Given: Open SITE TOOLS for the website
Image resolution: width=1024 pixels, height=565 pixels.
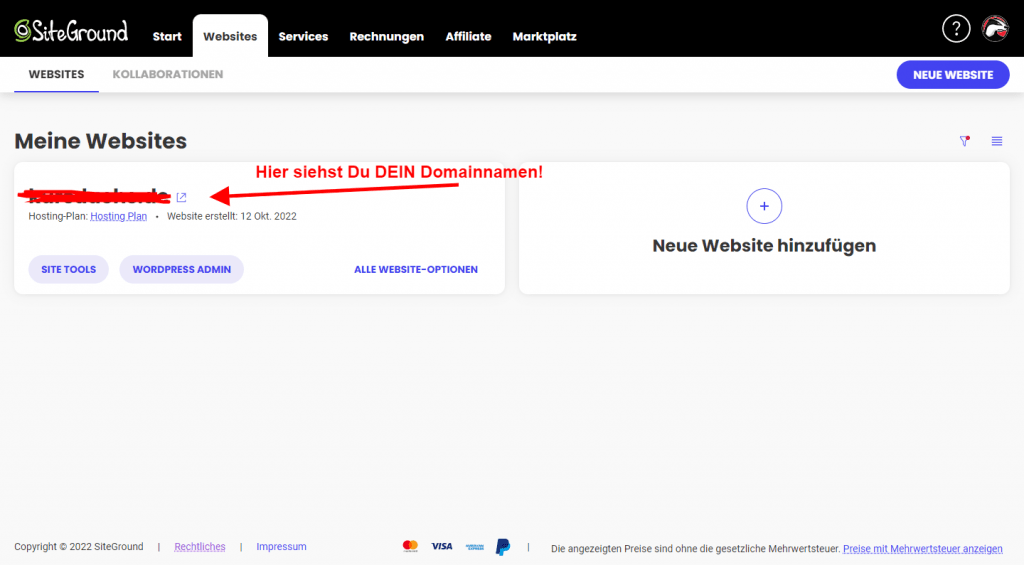Looking at the screenshot, I should tap(69, 269).
